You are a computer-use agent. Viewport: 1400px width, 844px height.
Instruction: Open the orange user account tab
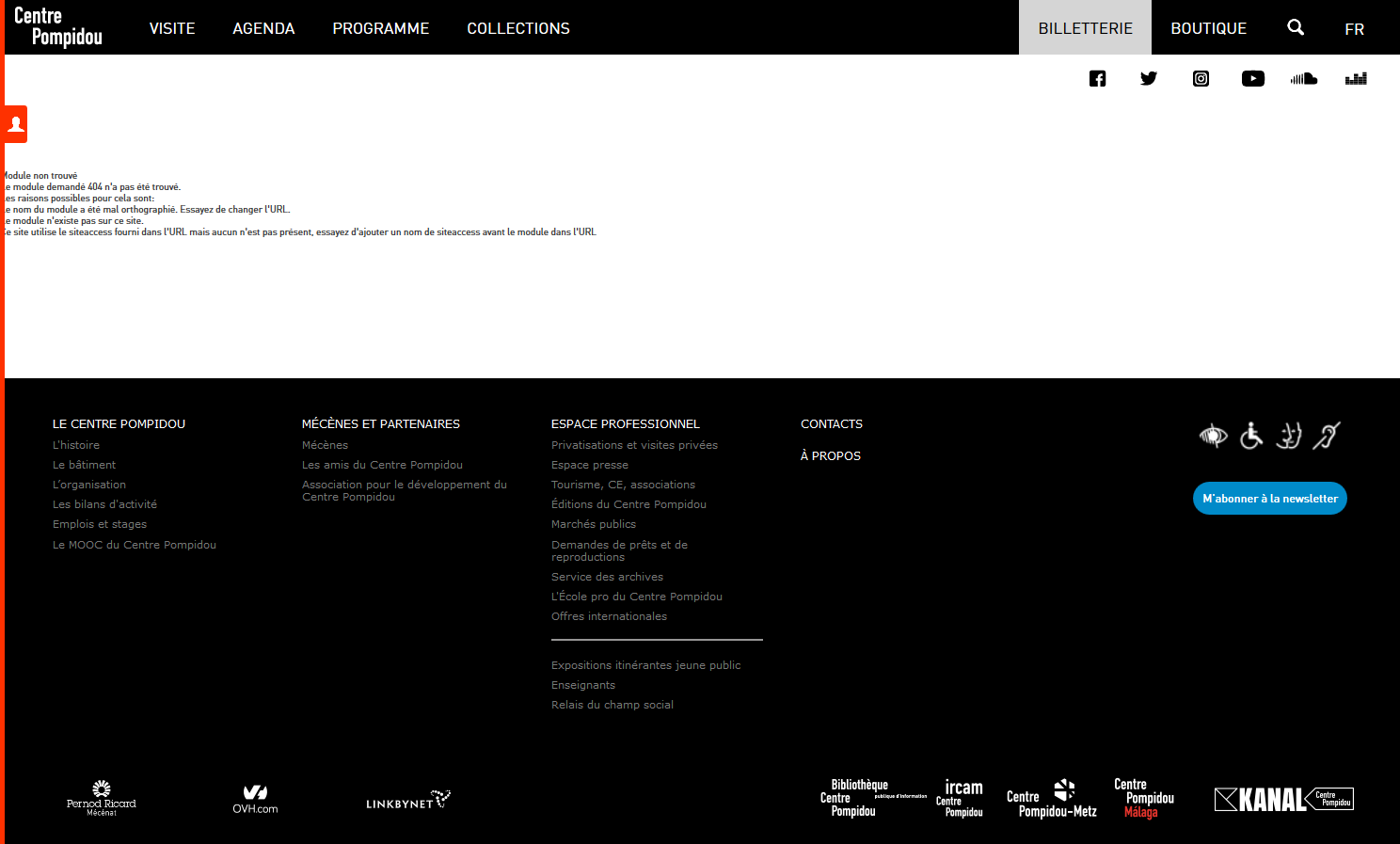point(15,124)
